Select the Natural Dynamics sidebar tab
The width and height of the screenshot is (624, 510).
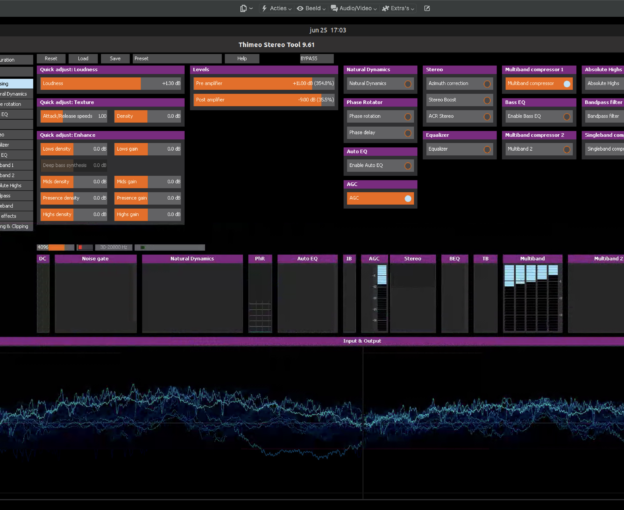click(16, 94)
